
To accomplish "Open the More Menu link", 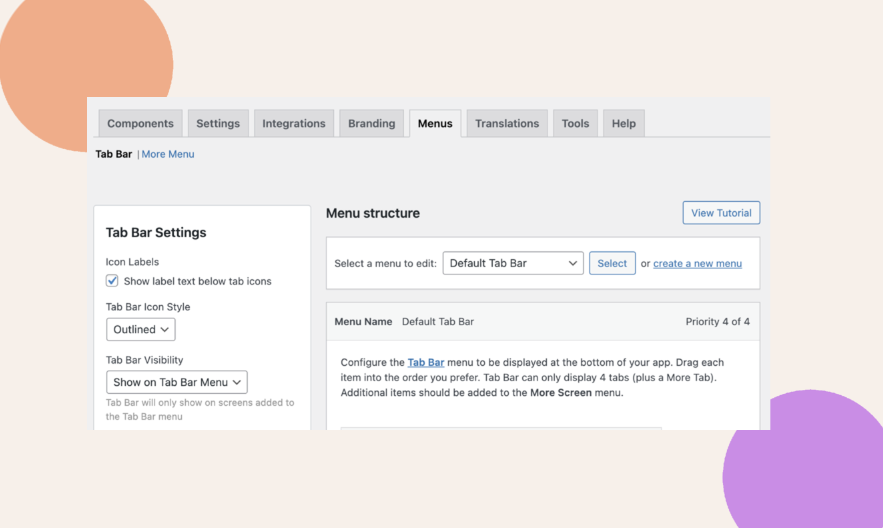I will 168,154.
